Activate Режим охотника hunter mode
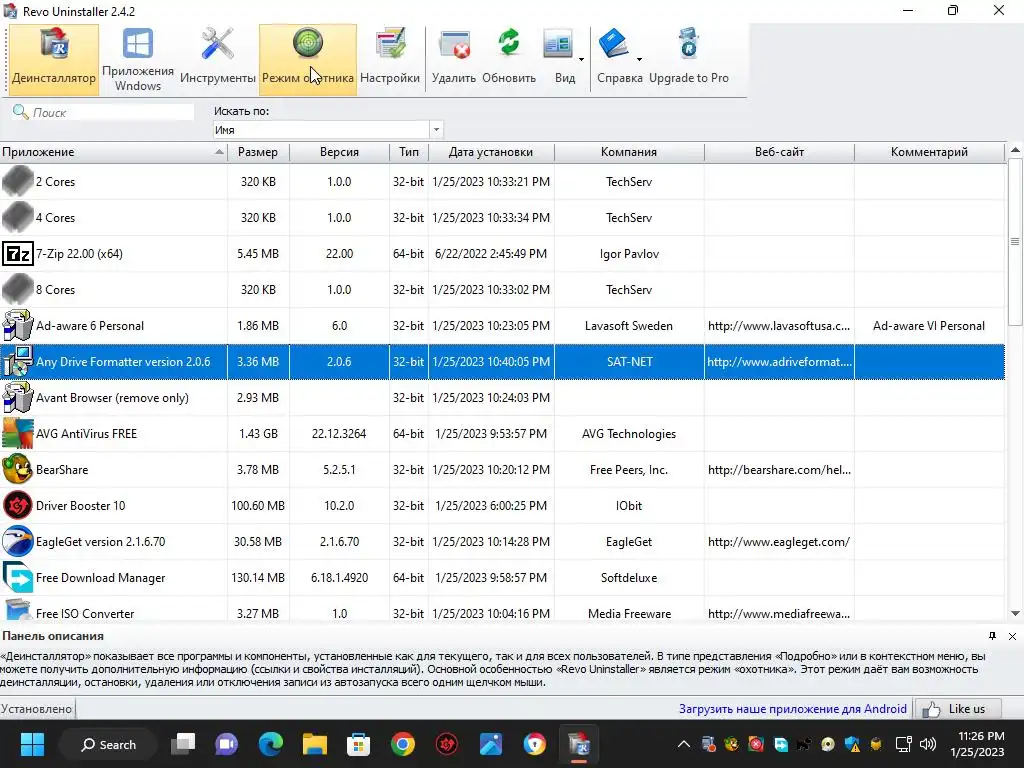The width and height of the screenshot is (1024, 768). [308, 60]
